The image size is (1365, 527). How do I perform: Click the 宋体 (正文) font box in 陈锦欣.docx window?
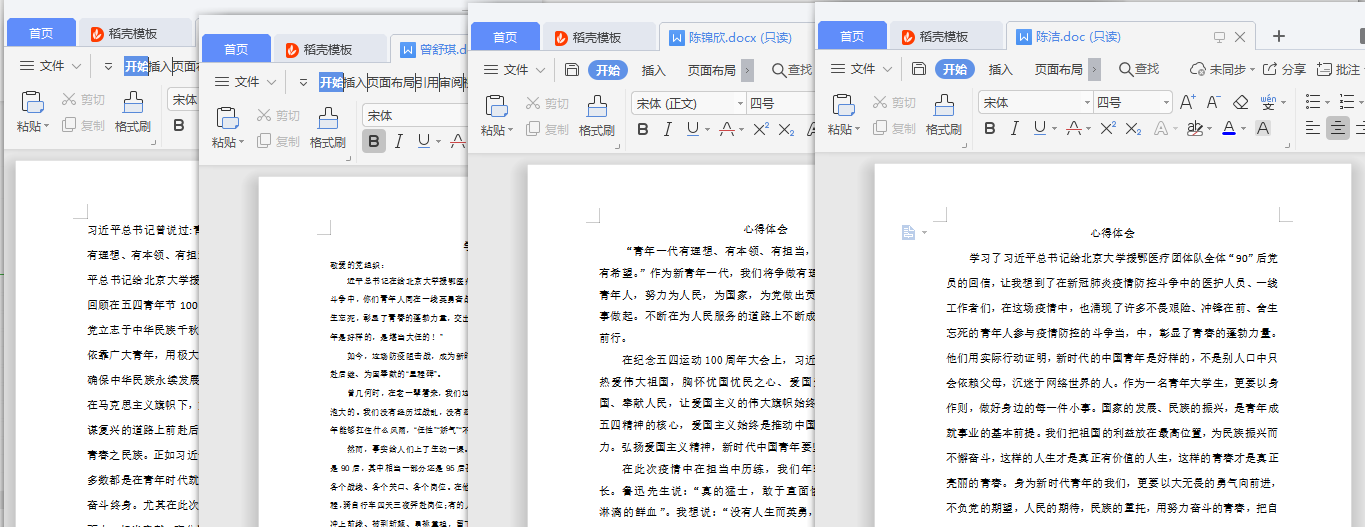pyautogui.click(x=688, y=103)
